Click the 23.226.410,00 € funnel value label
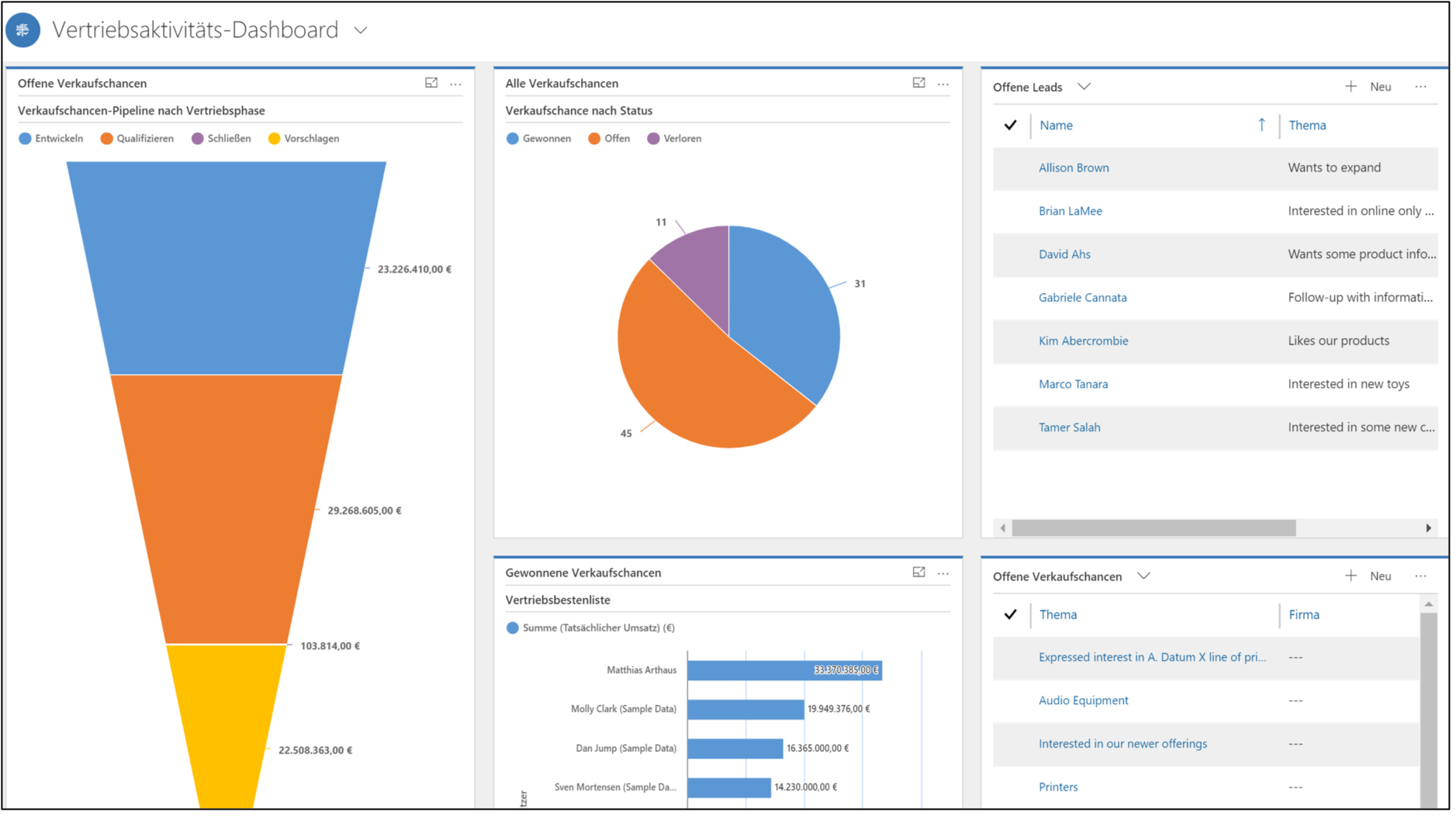 (x=414, y=269)
